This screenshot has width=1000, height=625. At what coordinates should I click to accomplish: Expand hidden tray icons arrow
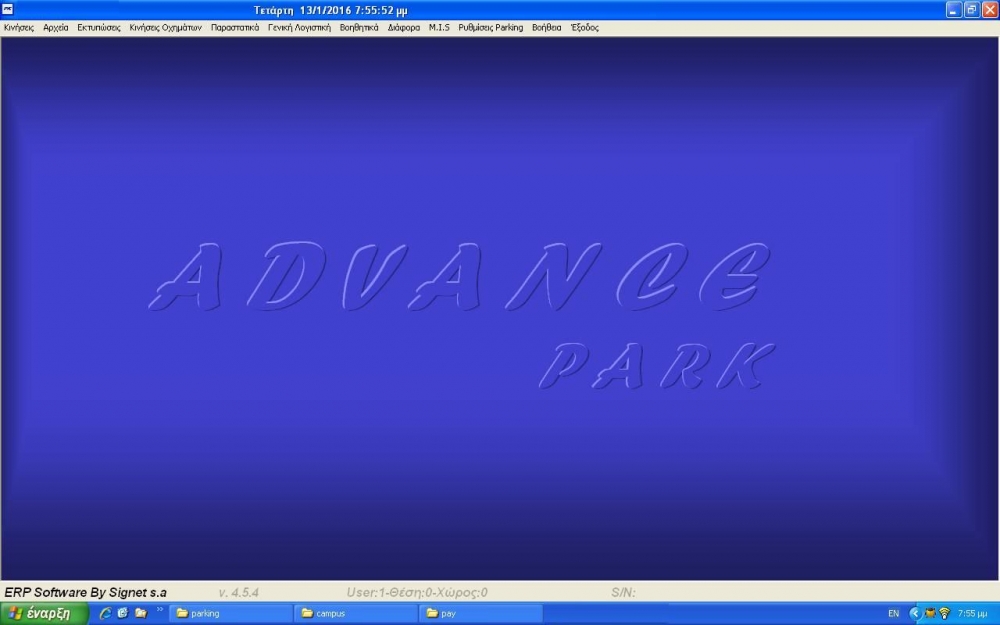(x=915, y=614)
